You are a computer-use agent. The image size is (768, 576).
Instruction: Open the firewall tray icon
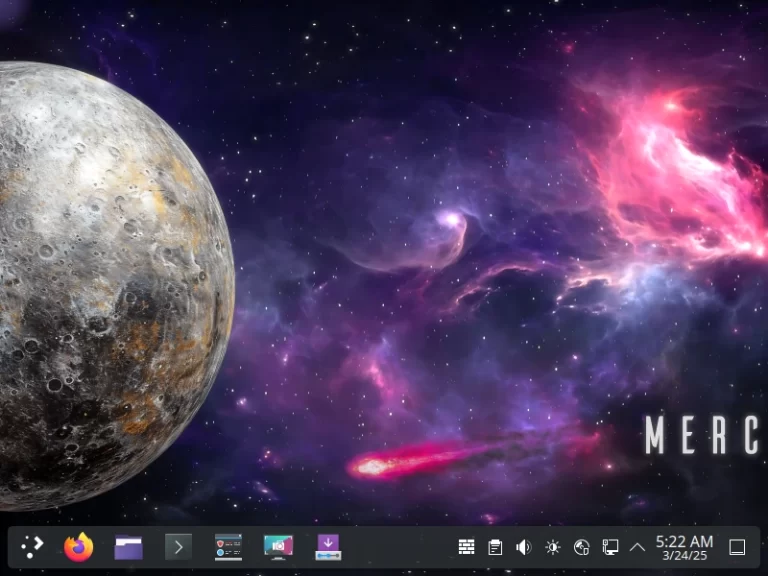tap(466, 547)
